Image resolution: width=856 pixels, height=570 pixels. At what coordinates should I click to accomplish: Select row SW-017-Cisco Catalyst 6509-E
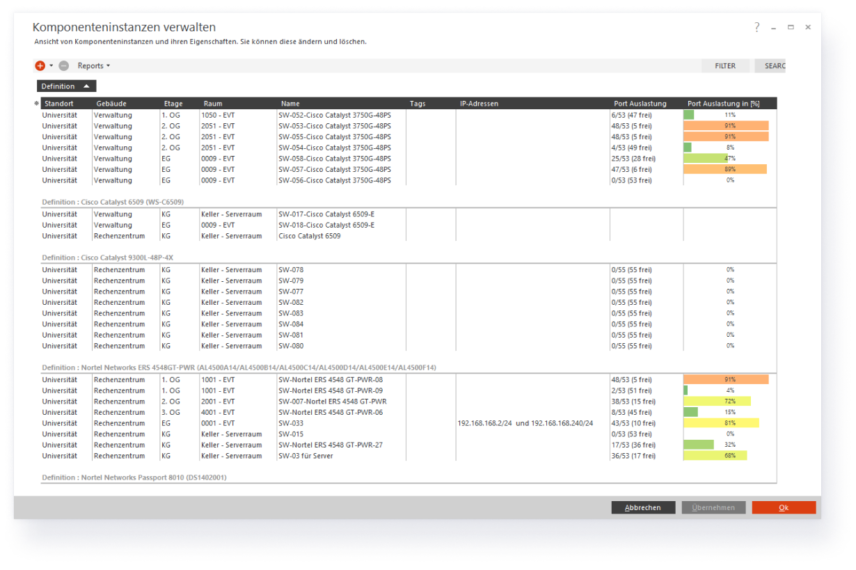[x=408, y=214]
